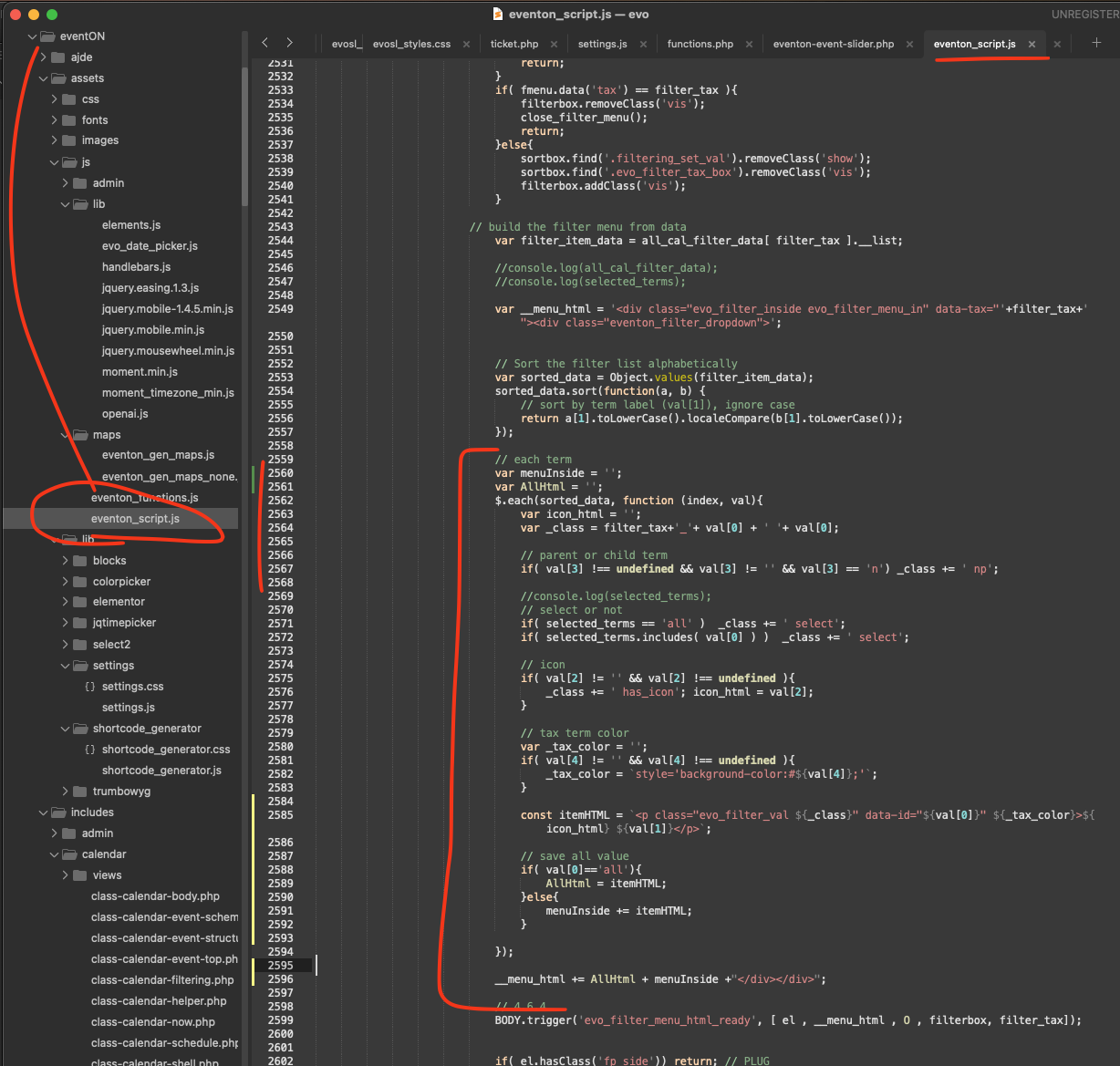The width and height of the screenshot is (1120, 1066).
Task: Expand the ajde folder
Action: 44,57
